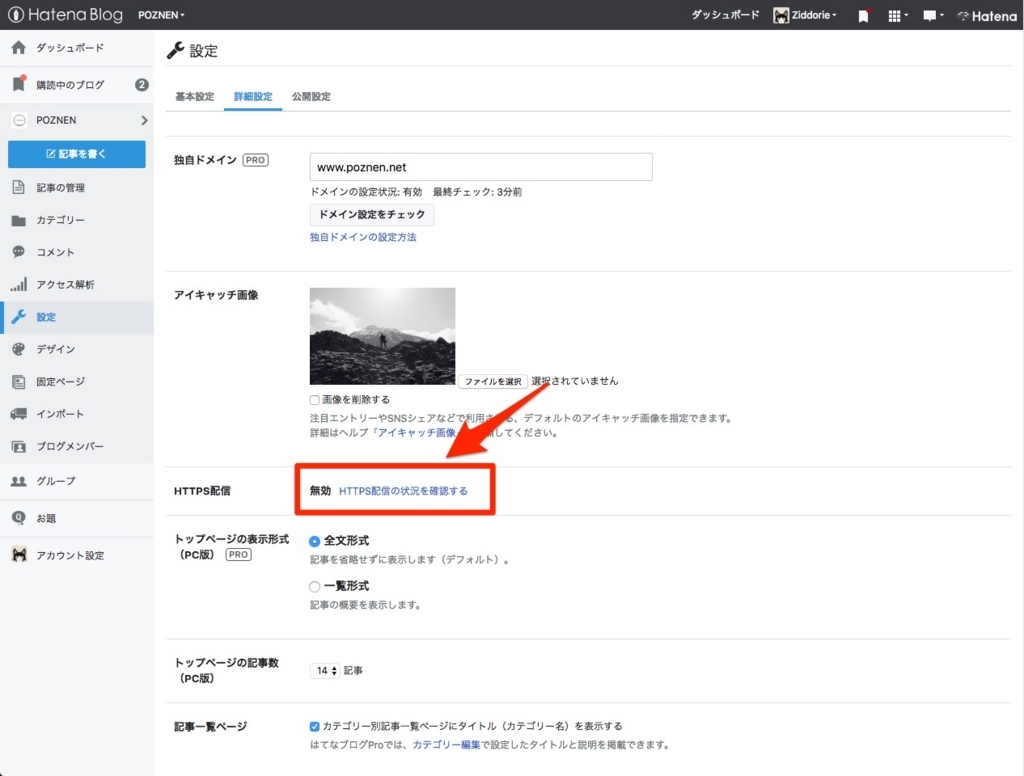Click the ドメイン設定をチェック button
Viewport: 1024px width, 776px height.
click(371, 214)
